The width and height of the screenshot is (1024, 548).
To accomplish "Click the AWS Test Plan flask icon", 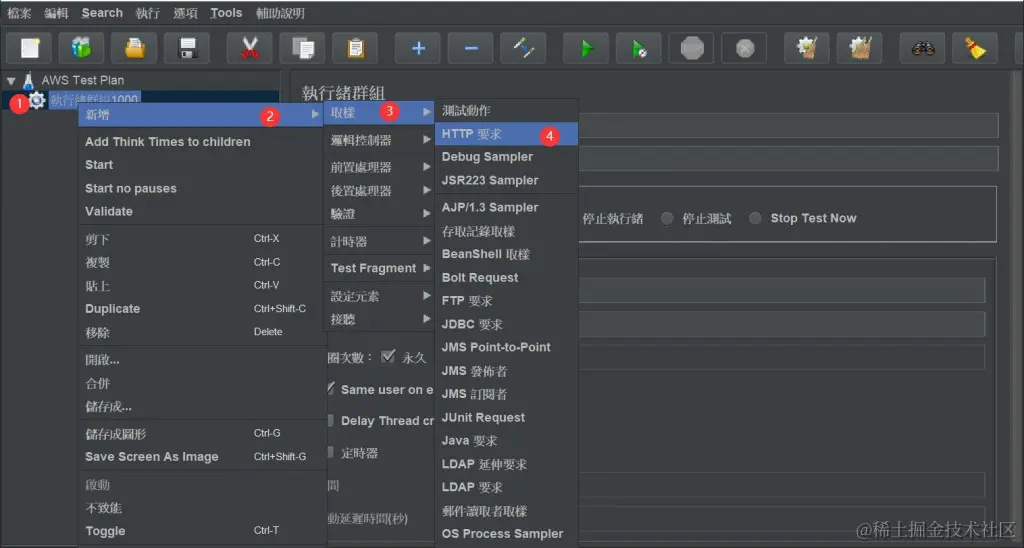I will click(x=28, y=80).
